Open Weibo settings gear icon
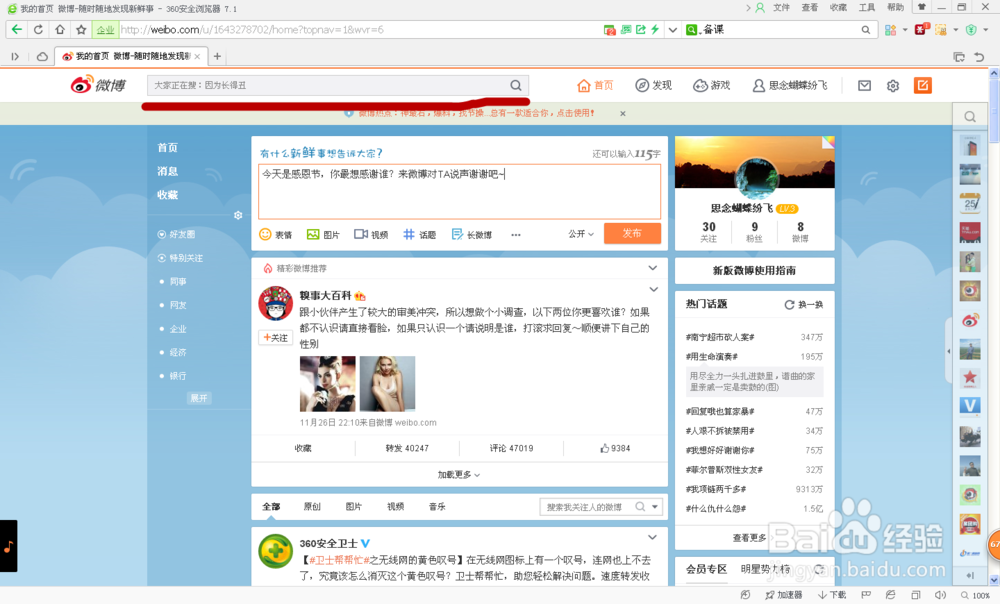This screenshot has height=604, width=1000. coord(893,85)
